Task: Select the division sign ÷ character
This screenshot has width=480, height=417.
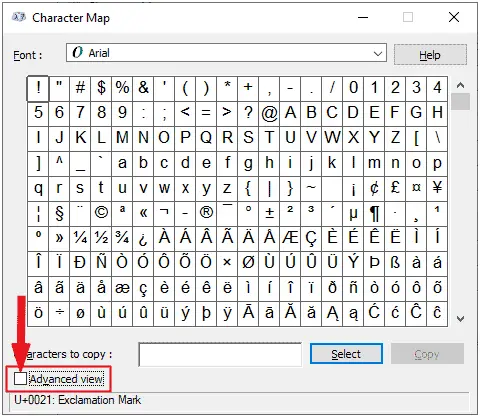Action: 59,313
